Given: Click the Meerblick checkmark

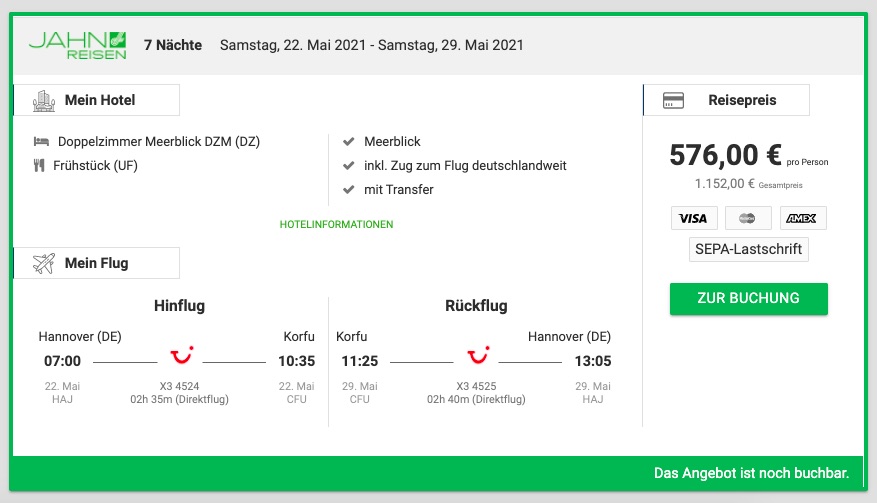Looking at the screenshot, I should 348,142.
